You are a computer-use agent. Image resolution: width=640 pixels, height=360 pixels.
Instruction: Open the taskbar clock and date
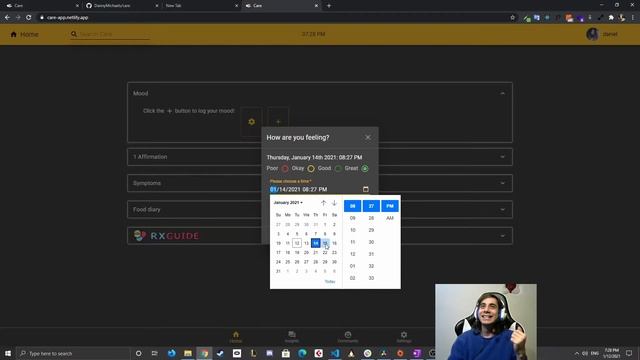pos(611,353)
